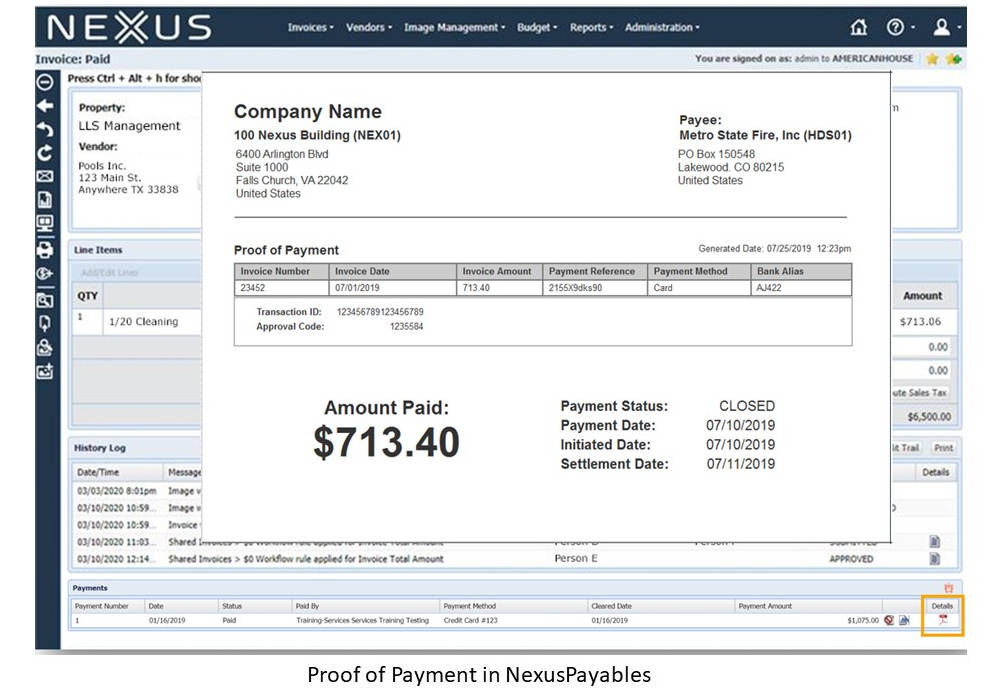
Task: Click the red void icon on the payment
Action: [x=889, y=620]
